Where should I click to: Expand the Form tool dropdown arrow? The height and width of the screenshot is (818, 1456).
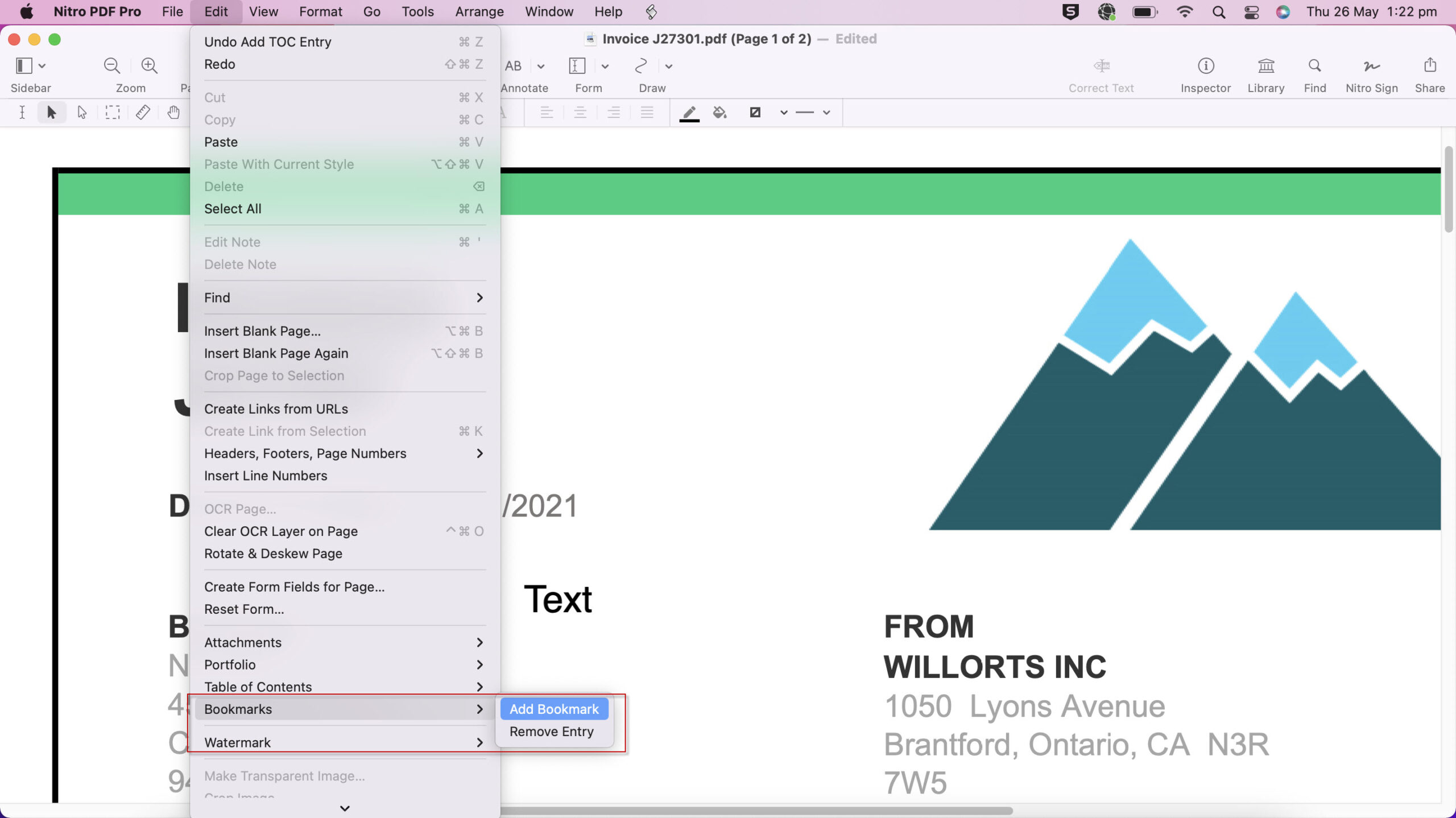[x=605, y=67]
